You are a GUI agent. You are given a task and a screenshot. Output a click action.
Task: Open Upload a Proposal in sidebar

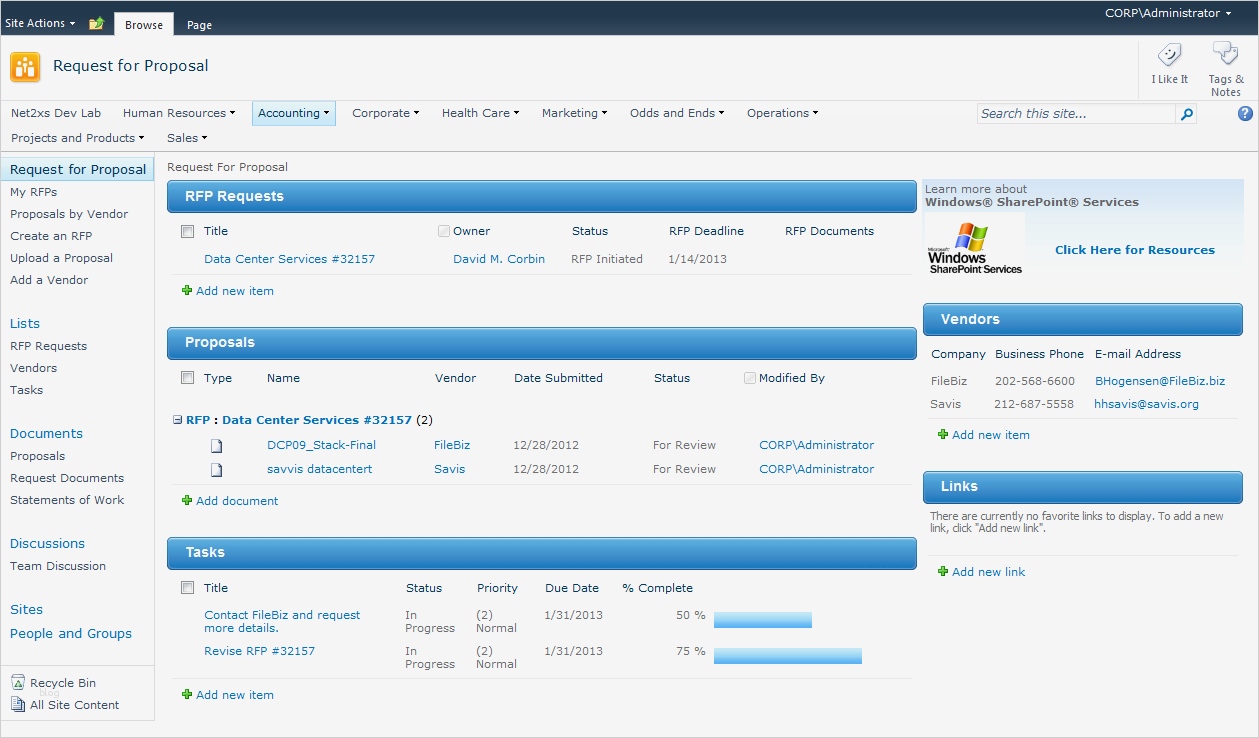pyautogui.click(x=61, y=258)
